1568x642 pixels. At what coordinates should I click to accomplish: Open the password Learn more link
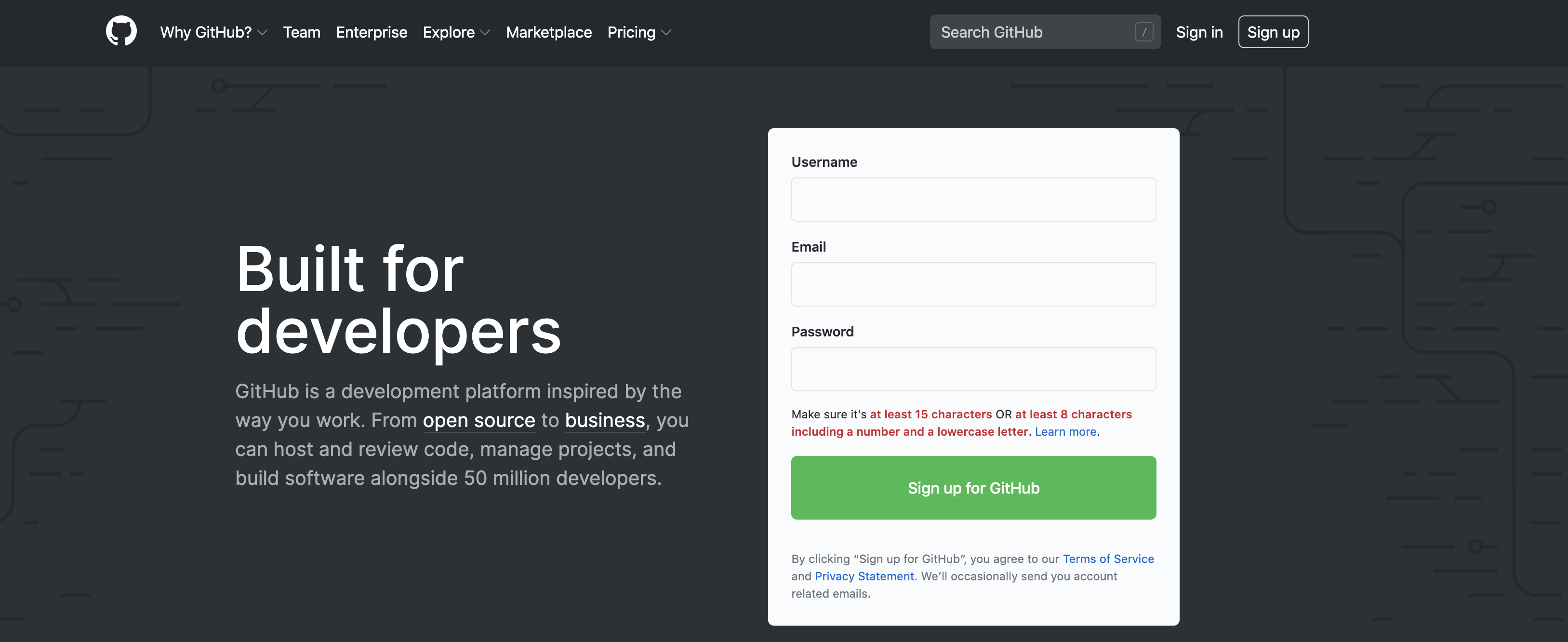coord(1065,432)
